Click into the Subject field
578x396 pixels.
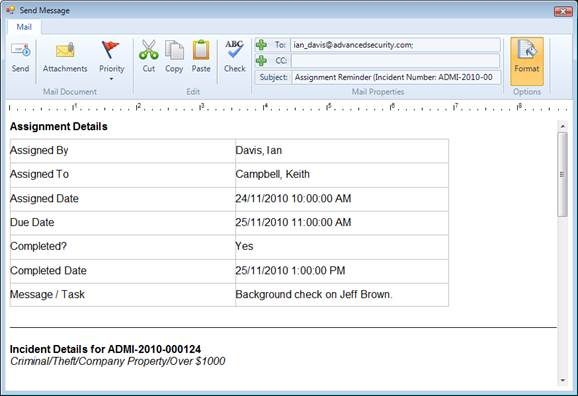tap(397, 77)
